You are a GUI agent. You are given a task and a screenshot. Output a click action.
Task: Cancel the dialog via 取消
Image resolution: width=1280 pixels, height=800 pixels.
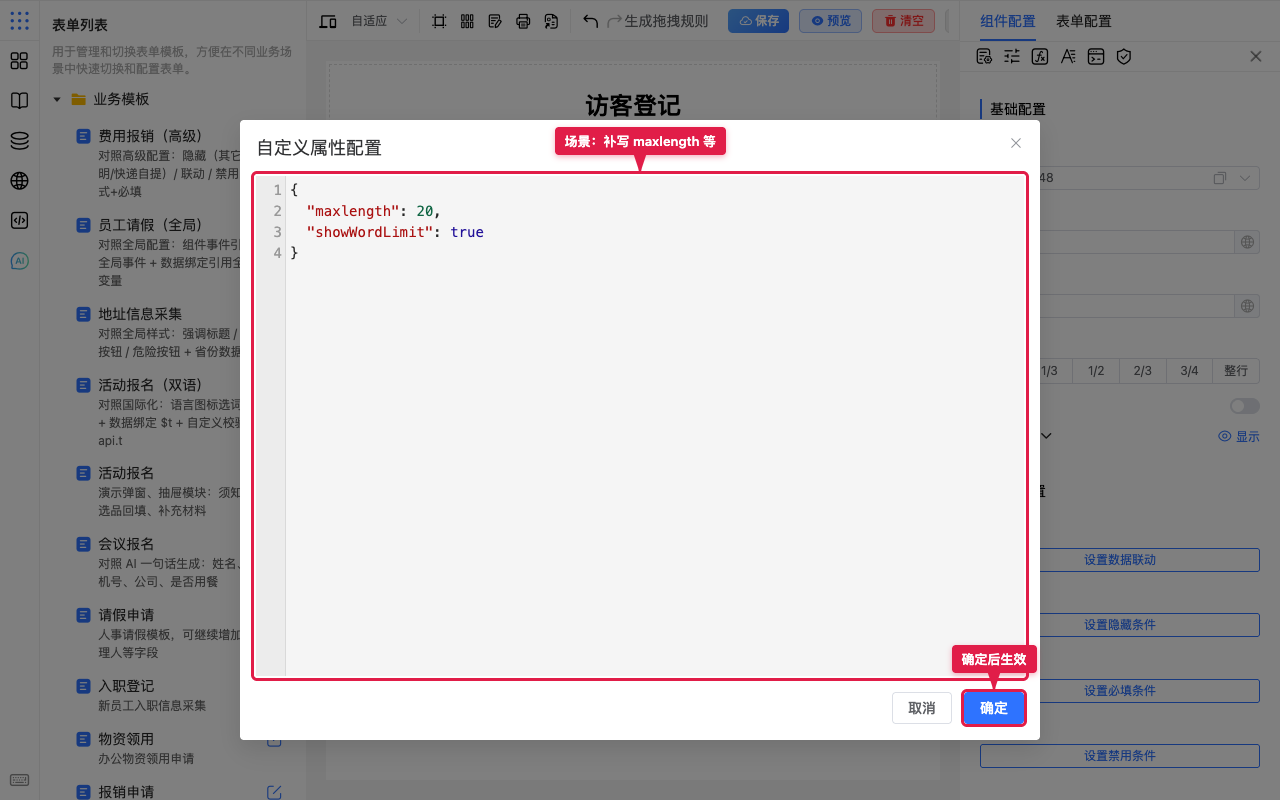[922, 708]
